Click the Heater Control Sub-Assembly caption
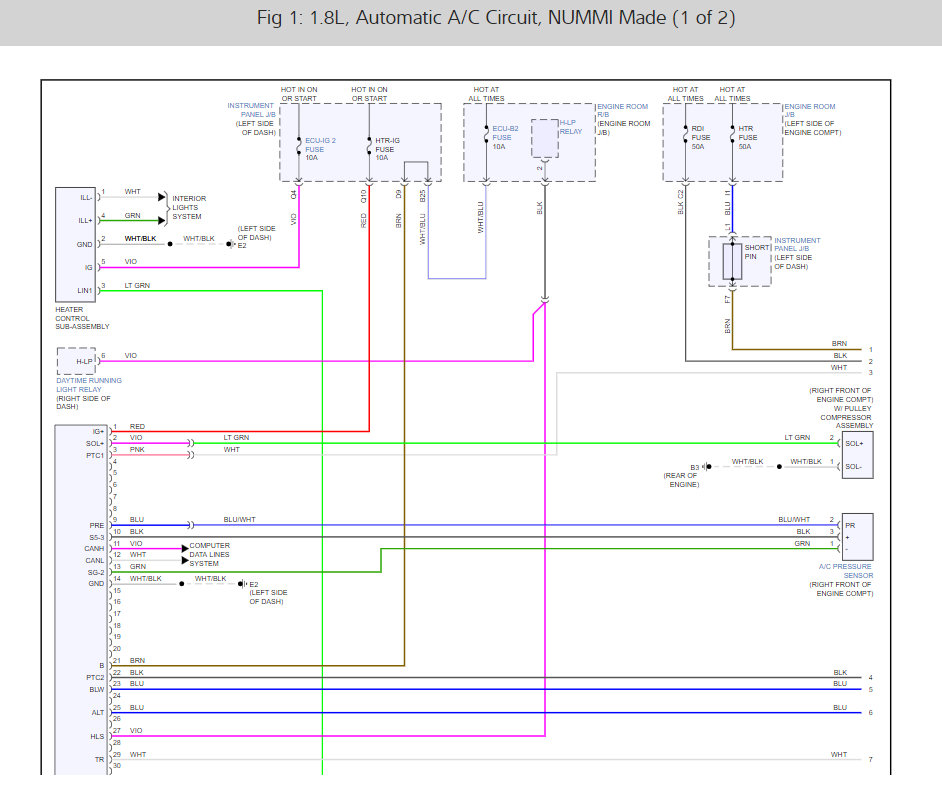Screen dimensions: 942x802 (x=84, y=318)
